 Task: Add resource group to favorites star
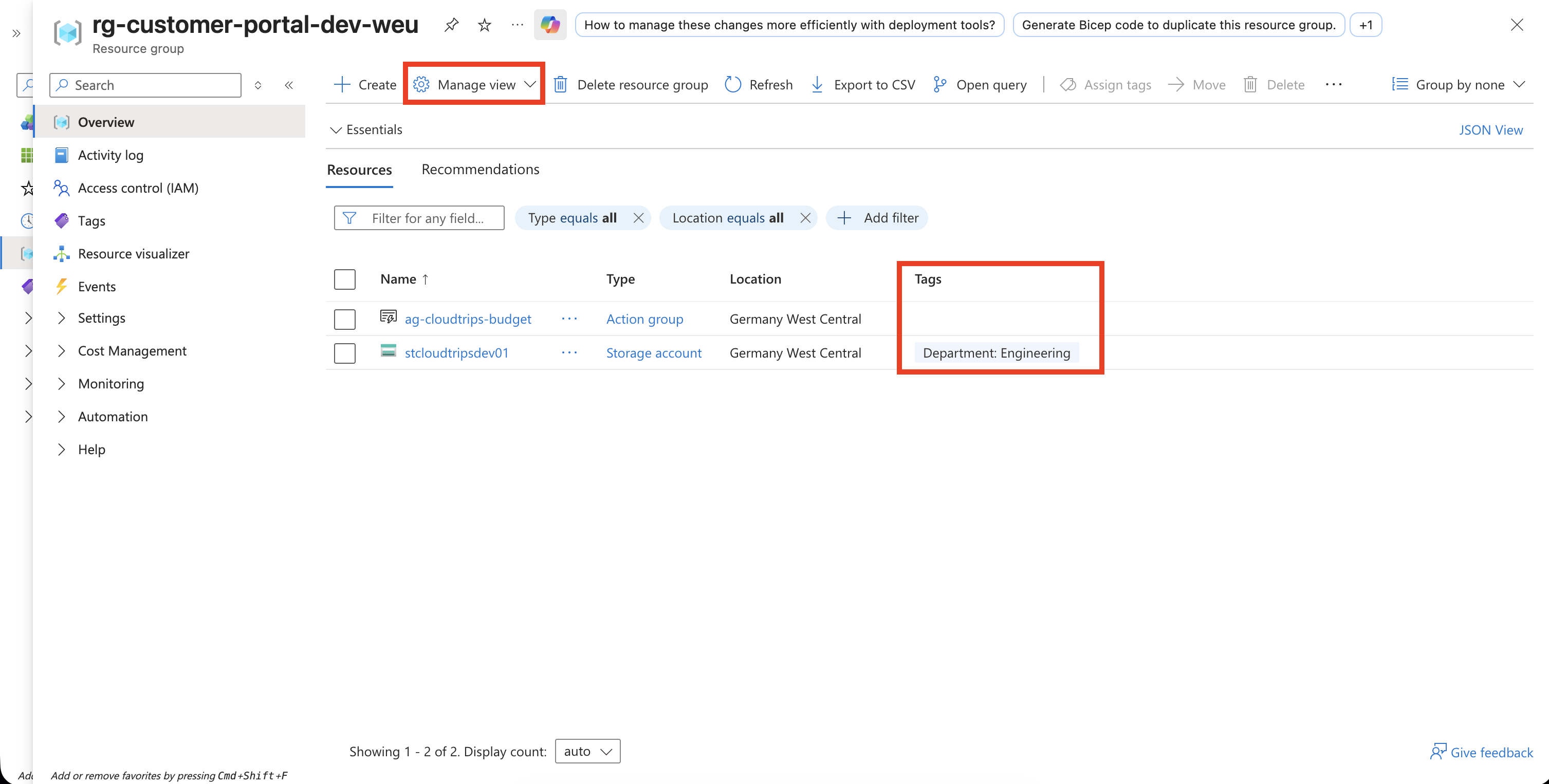pos(485,25)
